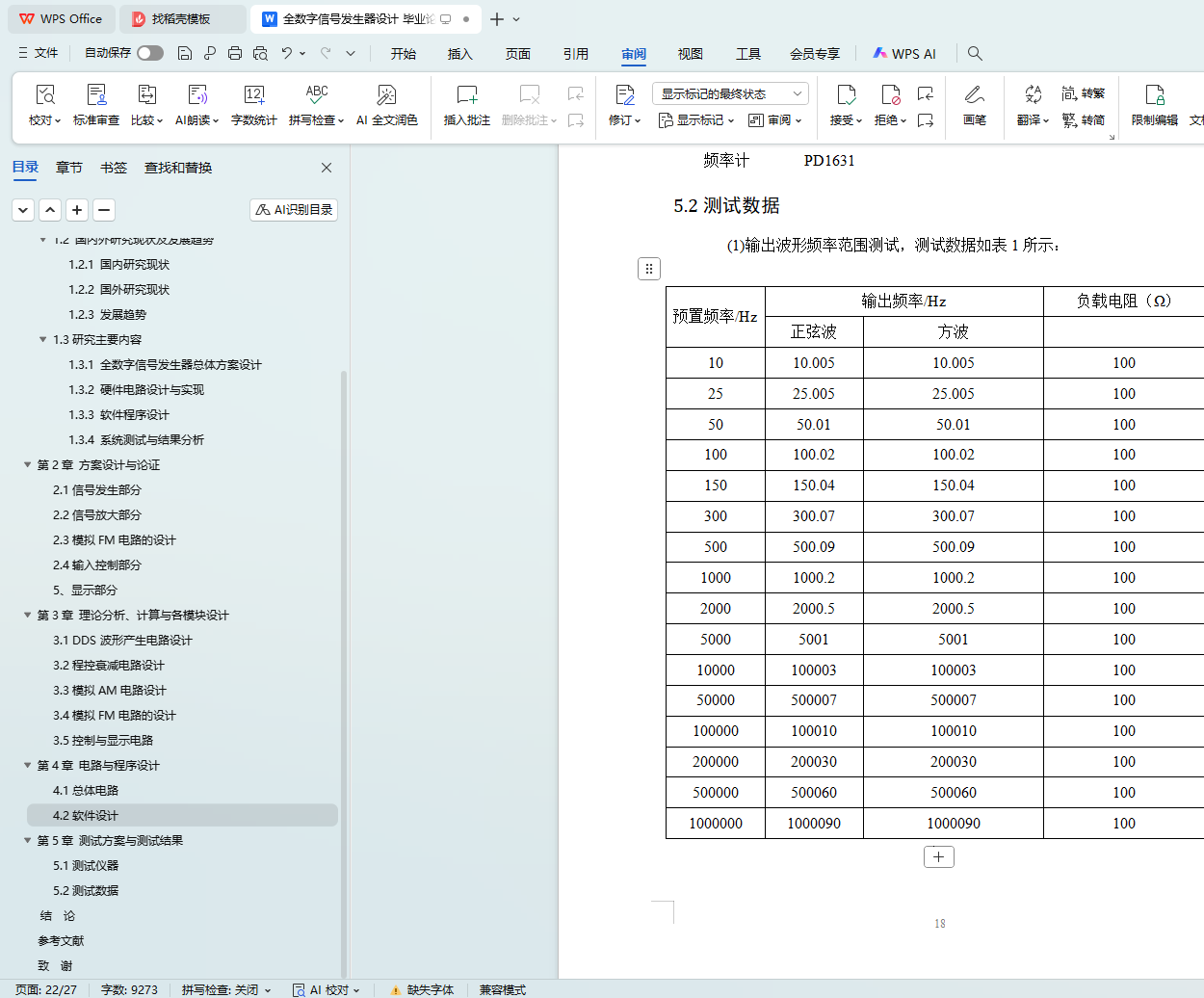Click the AI识别目录 button
The height and width of the screenshot is (998, 1204).
[x=294, y=210]
